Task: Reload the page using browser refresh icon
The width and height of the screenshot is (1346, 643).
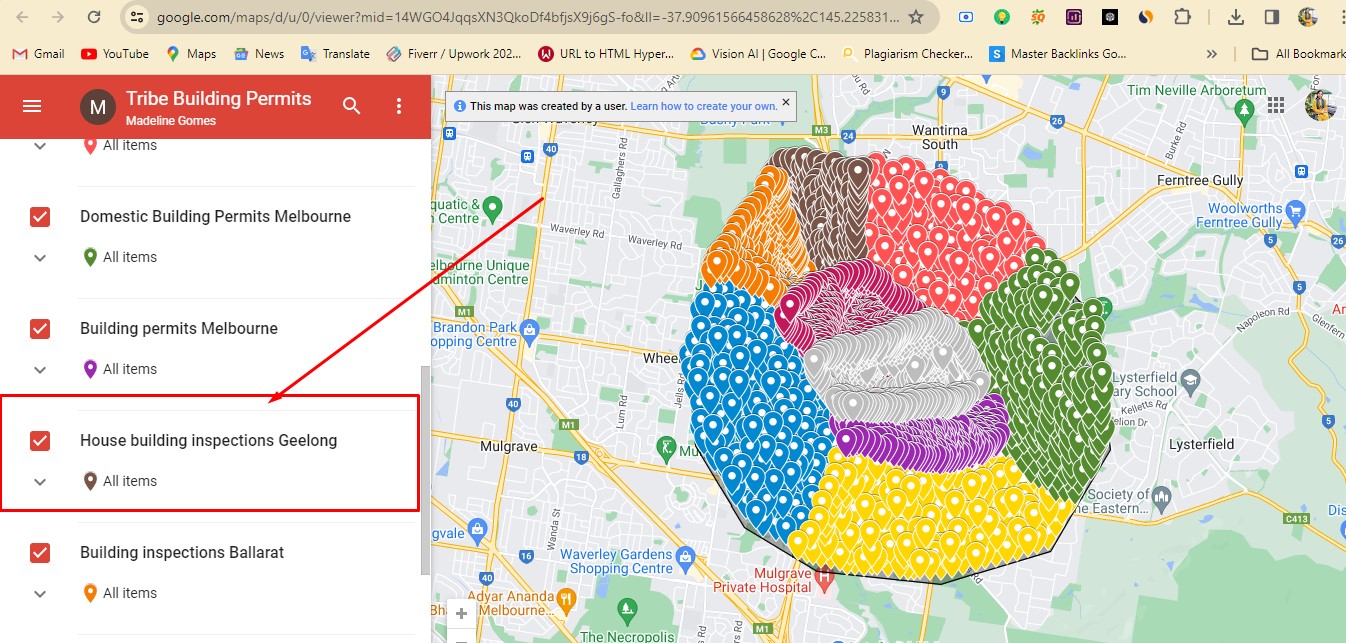Action: tap(93, 17)
